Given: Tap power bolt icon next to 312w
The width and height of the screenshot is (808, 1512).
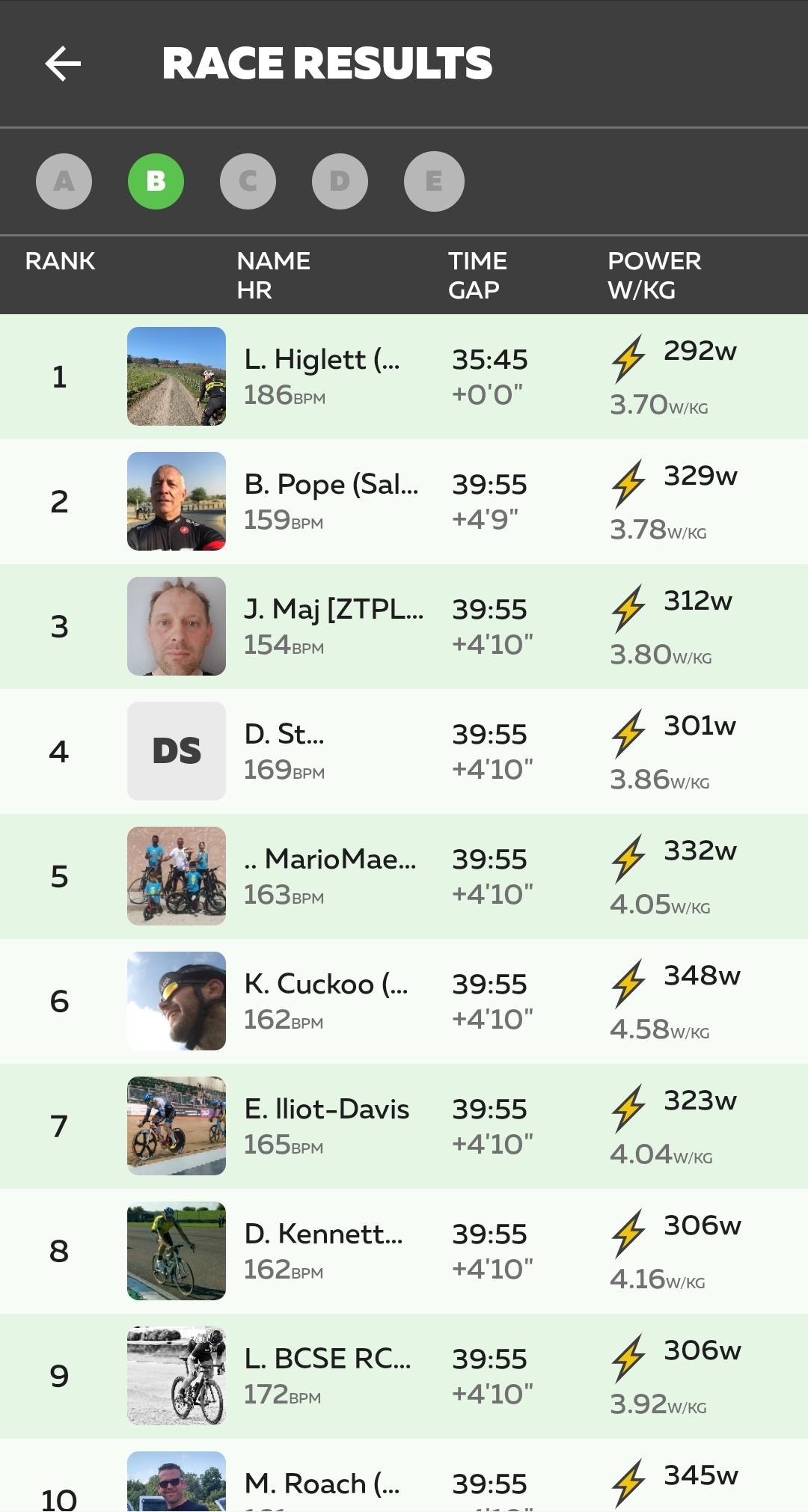Looking at the screenshot, I should pos(628,608).
